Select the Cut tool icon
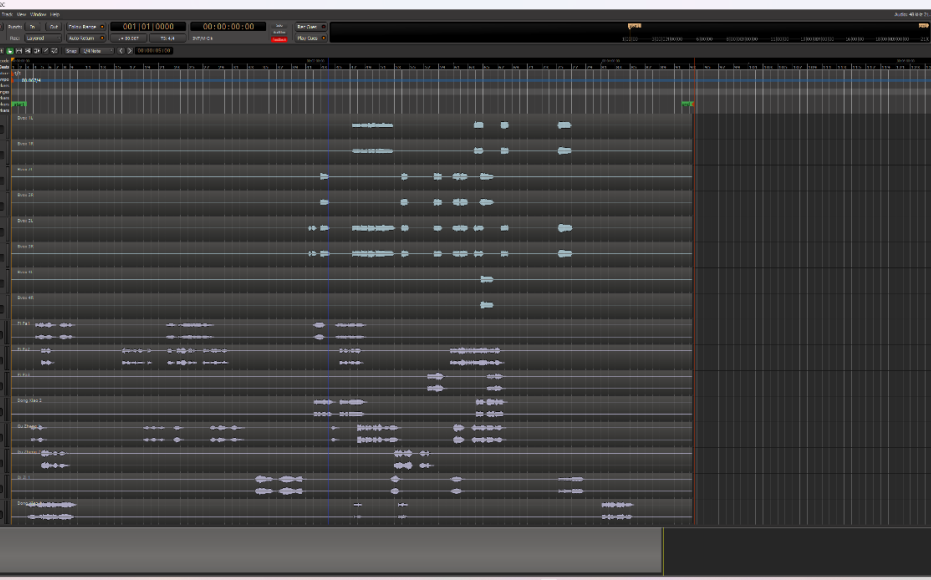Image resolution: width=931 pixels, height=580 pixels. click(28, 50)
